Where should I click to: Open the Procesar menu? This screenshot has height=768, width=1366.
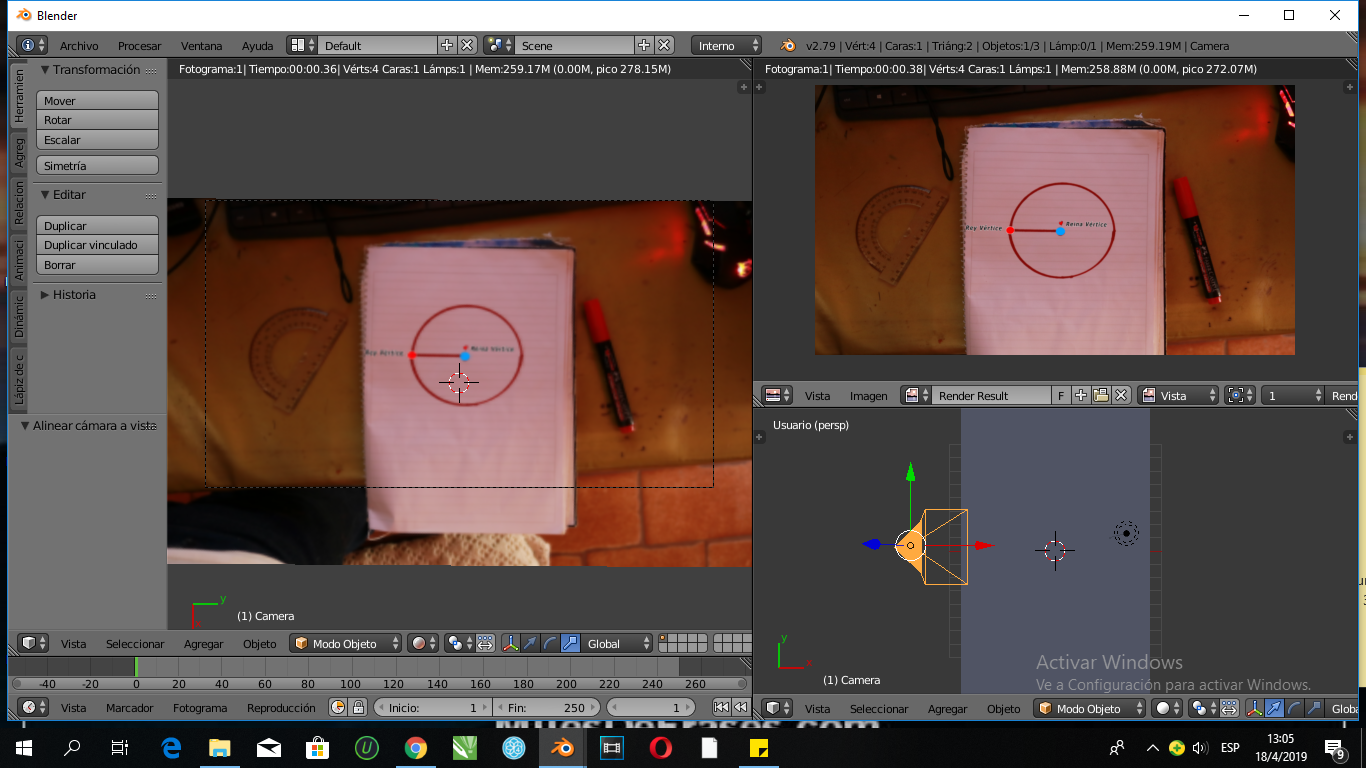click(139, 45)
